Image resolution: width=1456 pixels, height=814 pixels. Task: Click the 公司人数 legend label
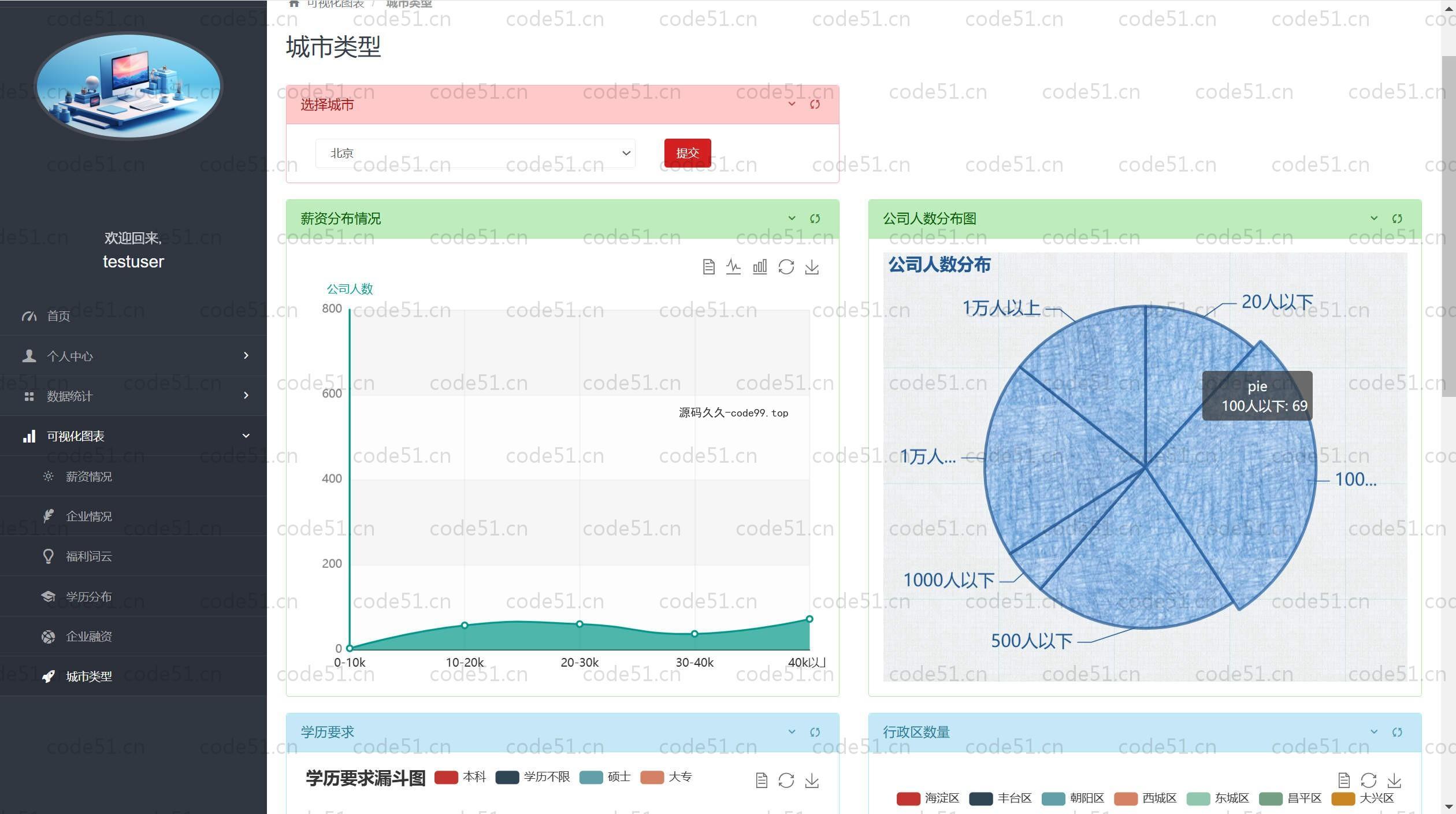[350, 289]
